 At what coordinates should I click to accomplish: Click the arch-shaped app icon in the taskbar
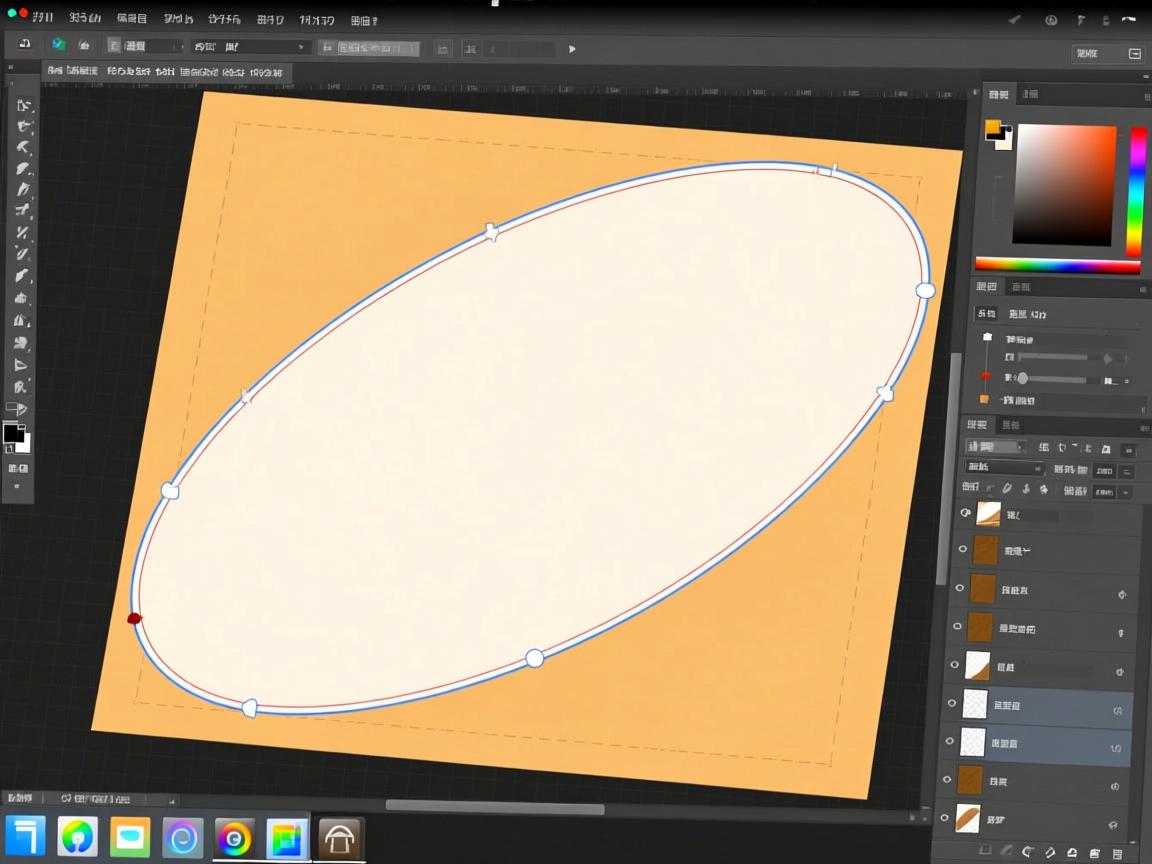pos(340,838)
